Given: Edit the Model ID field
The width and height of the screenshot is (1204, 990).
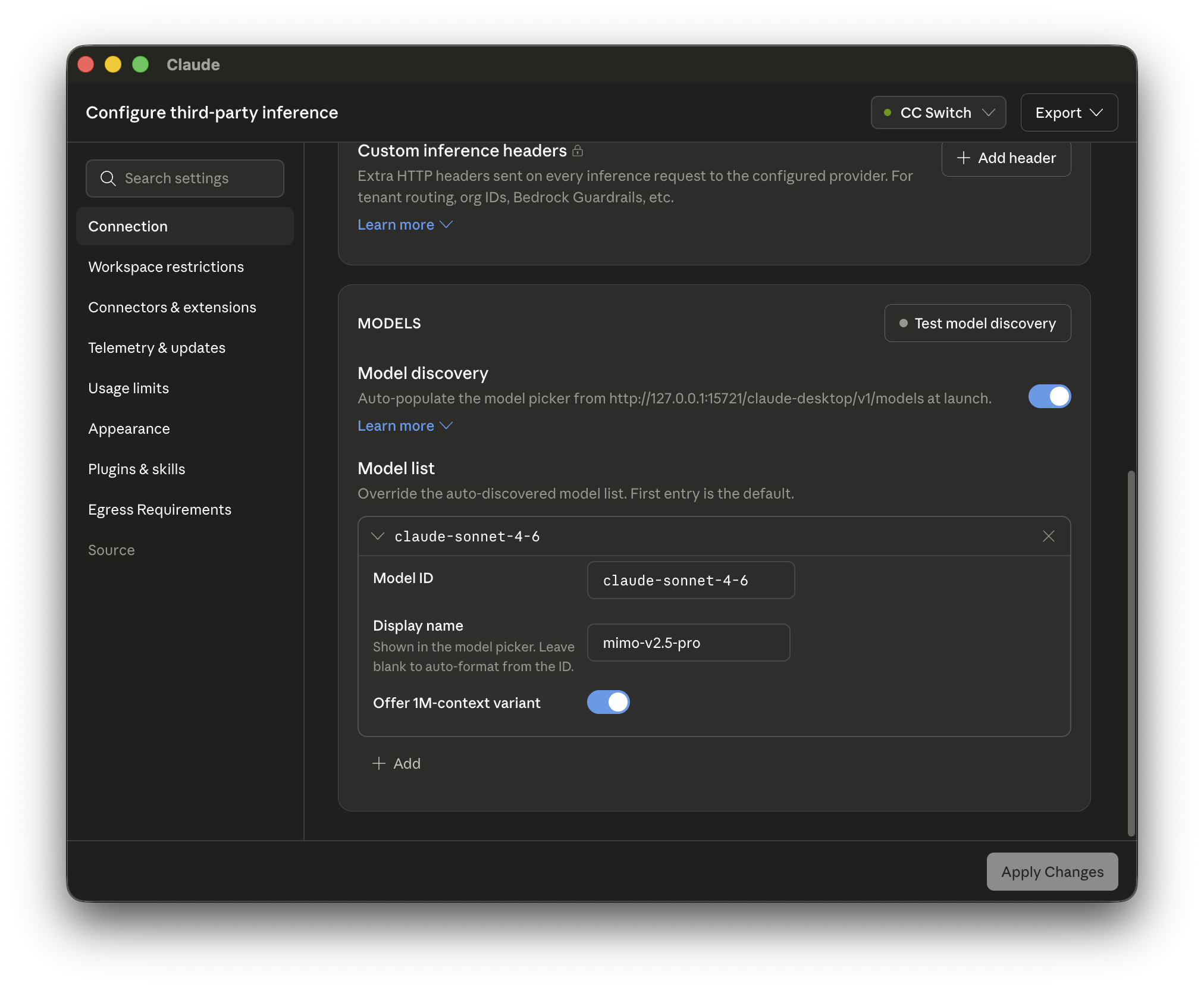Looking at the screenshot, I should (691, 580).
